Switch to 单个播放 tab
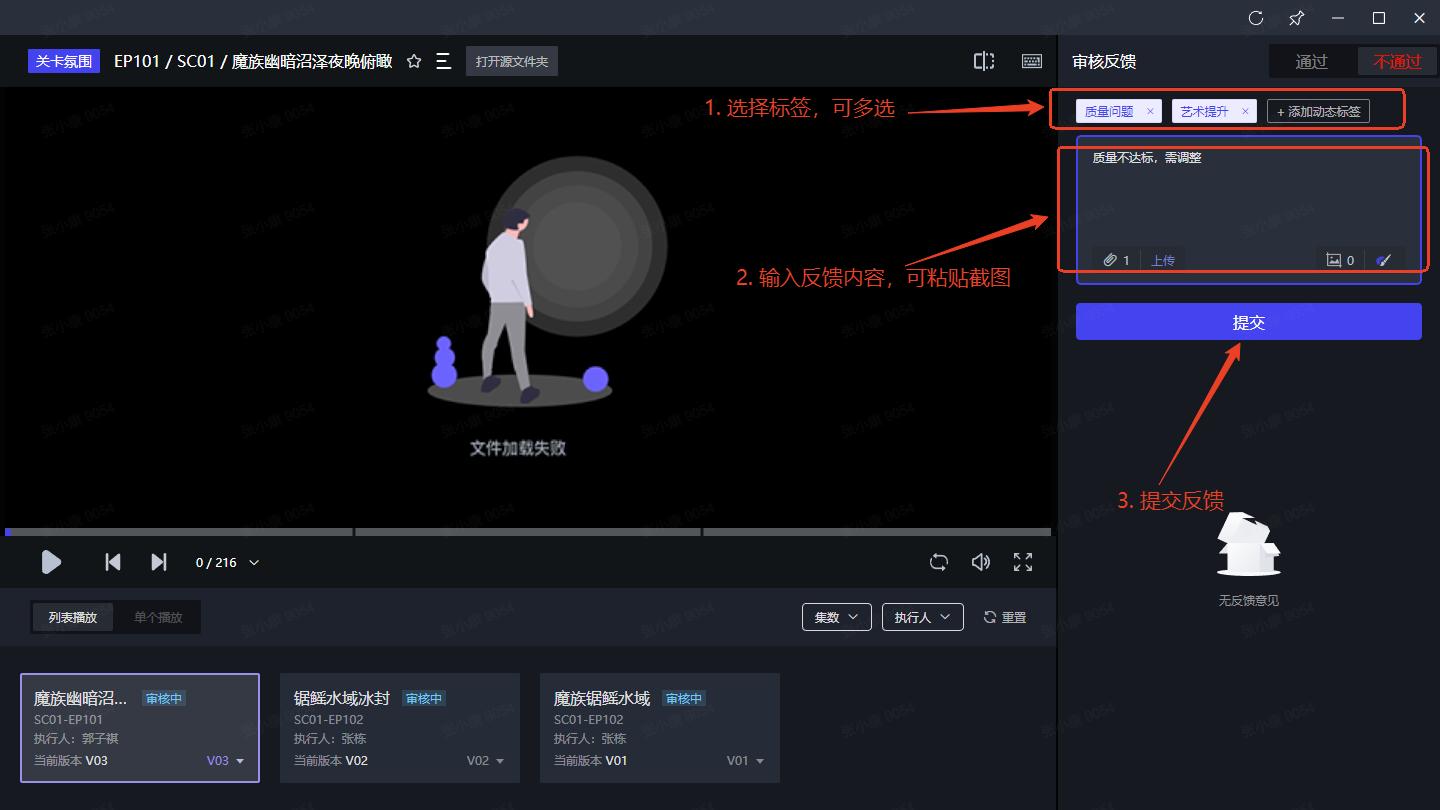 (158, 617)
